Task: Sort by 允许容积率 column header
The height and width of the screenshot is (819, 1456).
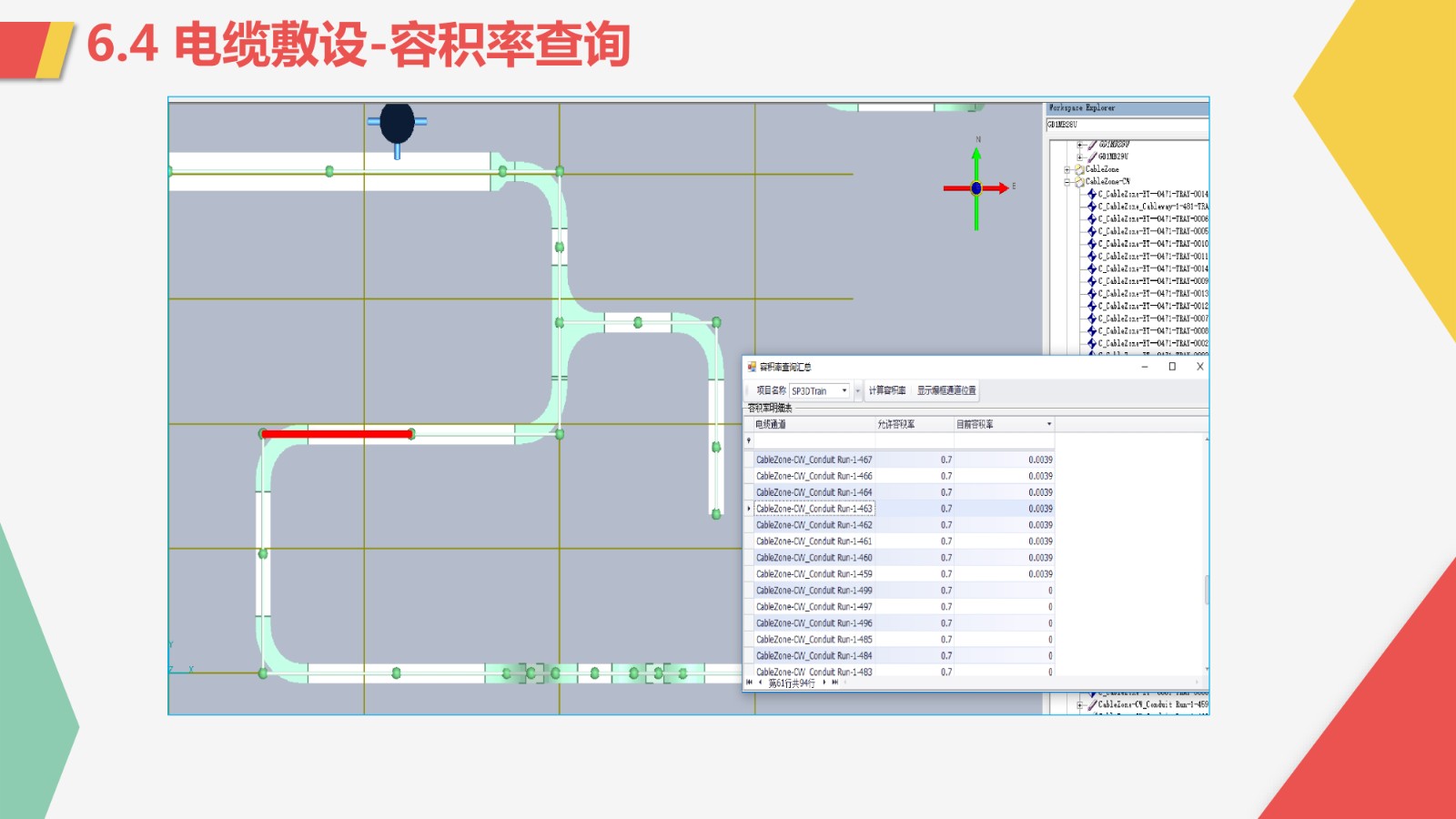Action: click(914, 424)
